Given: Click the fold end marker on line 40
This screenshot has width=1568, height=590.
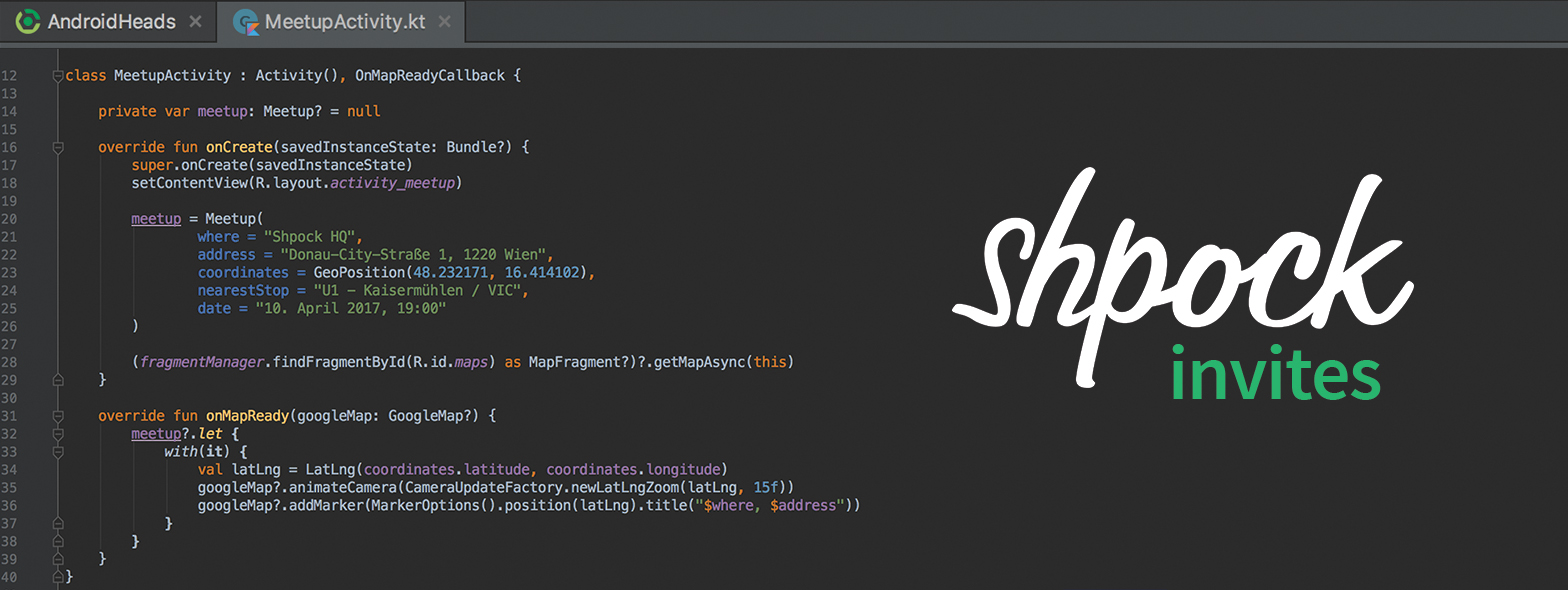Looking at the screenshot, I should tap(58, 577).
